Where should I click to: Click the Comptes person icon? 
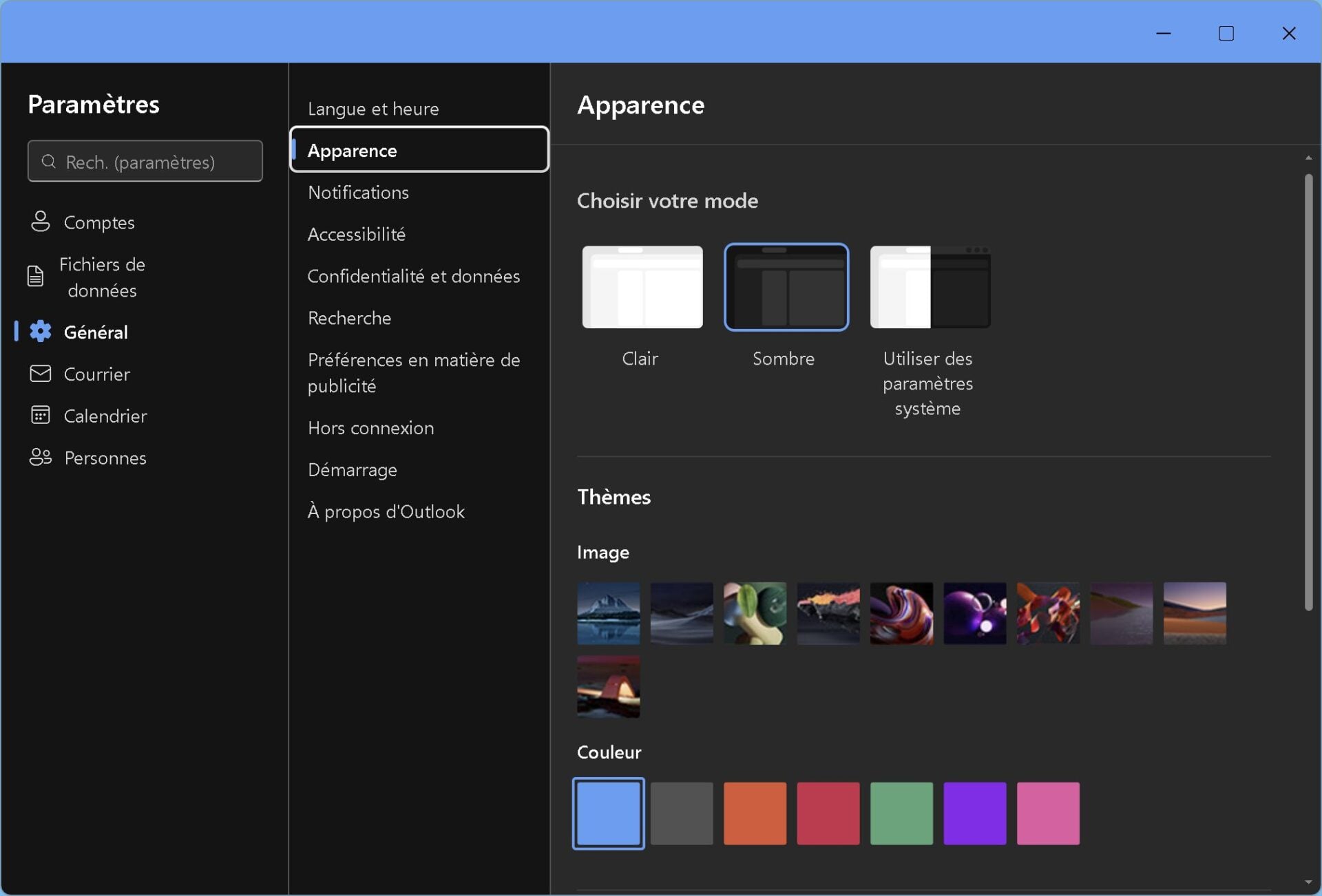click(x=41, y=222)
